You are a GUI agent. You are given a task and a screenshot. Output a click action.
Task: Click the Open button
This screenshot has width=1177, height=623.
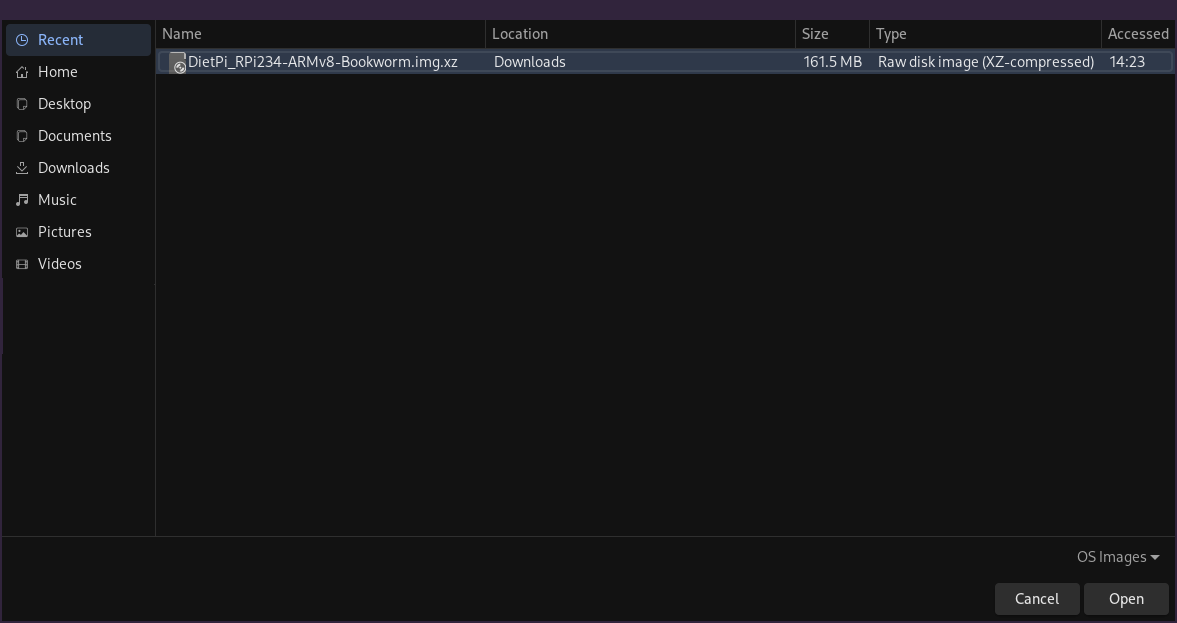click(x=1126, y=599)
